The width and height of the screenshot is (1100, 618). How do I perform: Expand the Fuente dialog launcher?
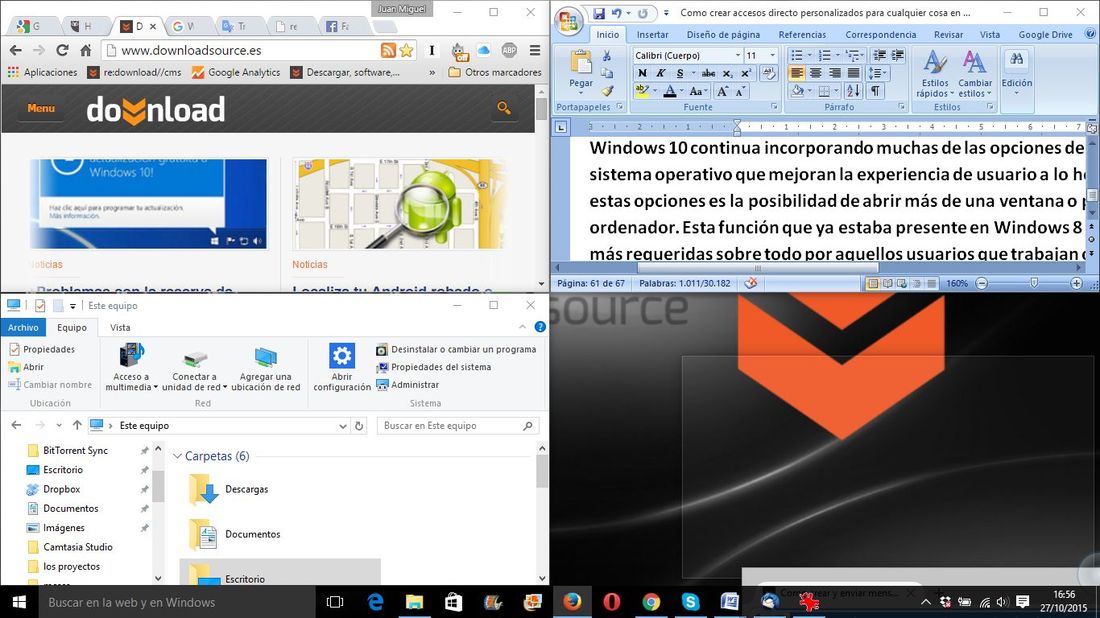point(774,107)
